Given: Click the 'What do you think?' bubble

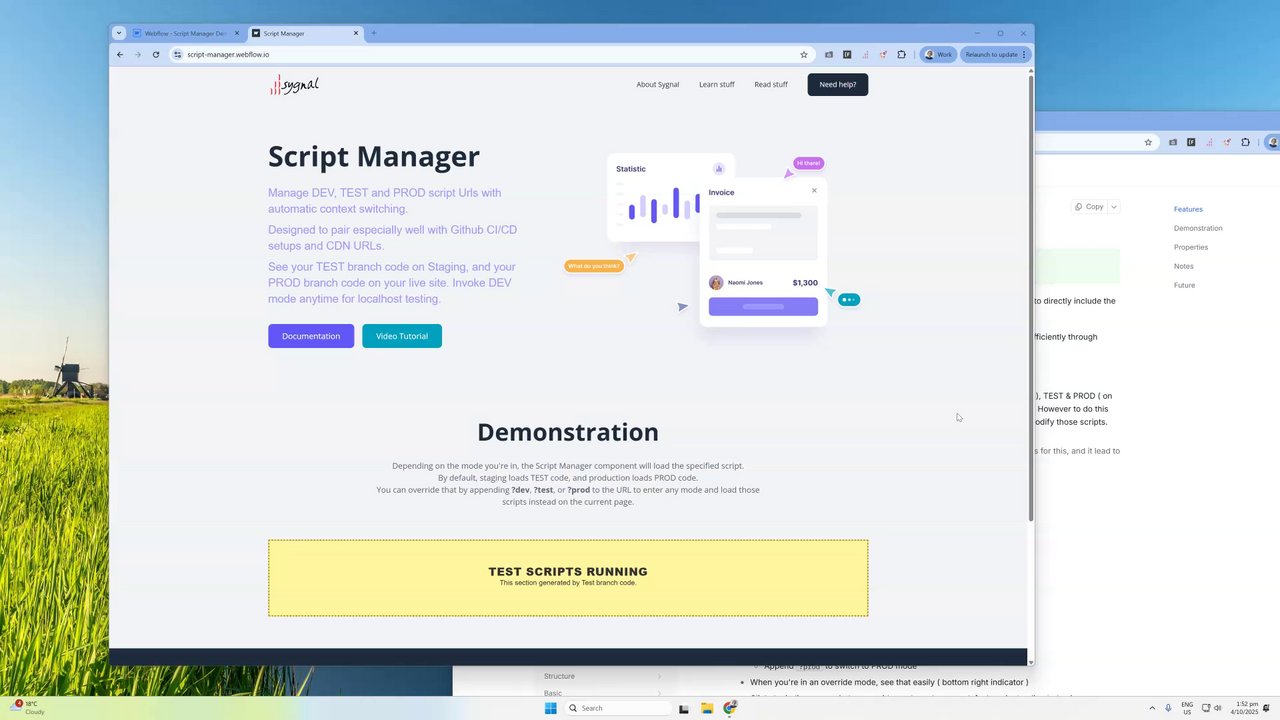Looking at the screenshot, I should click(594, 266).
